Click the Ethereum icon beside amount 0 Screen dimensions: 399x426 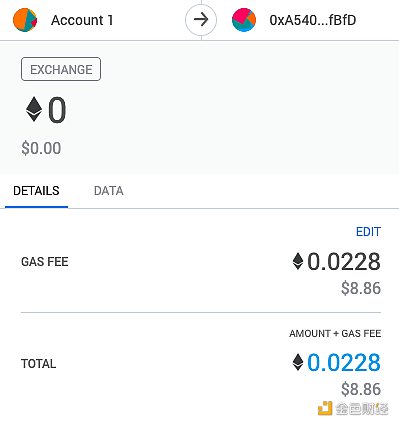point(34,109)
